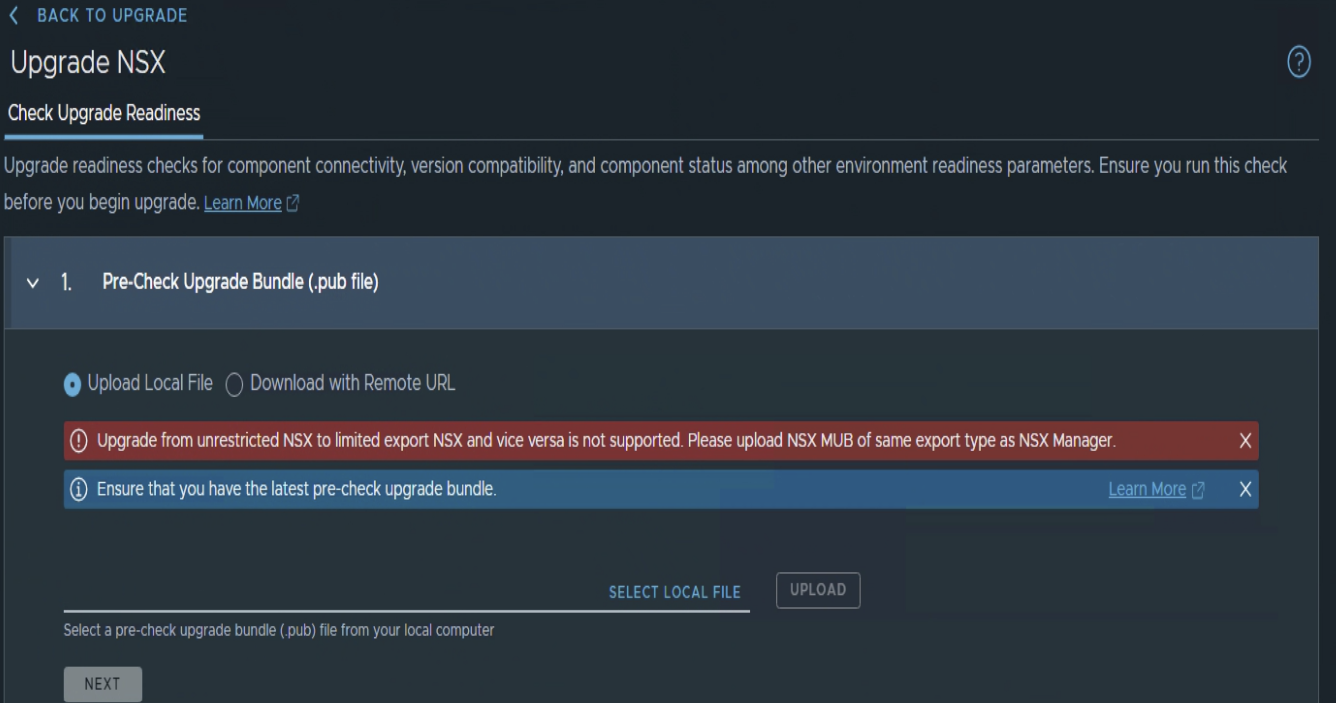1336x703 pixels.
Task: Open Learn More link in description text
Action: [x=243, y=203]
